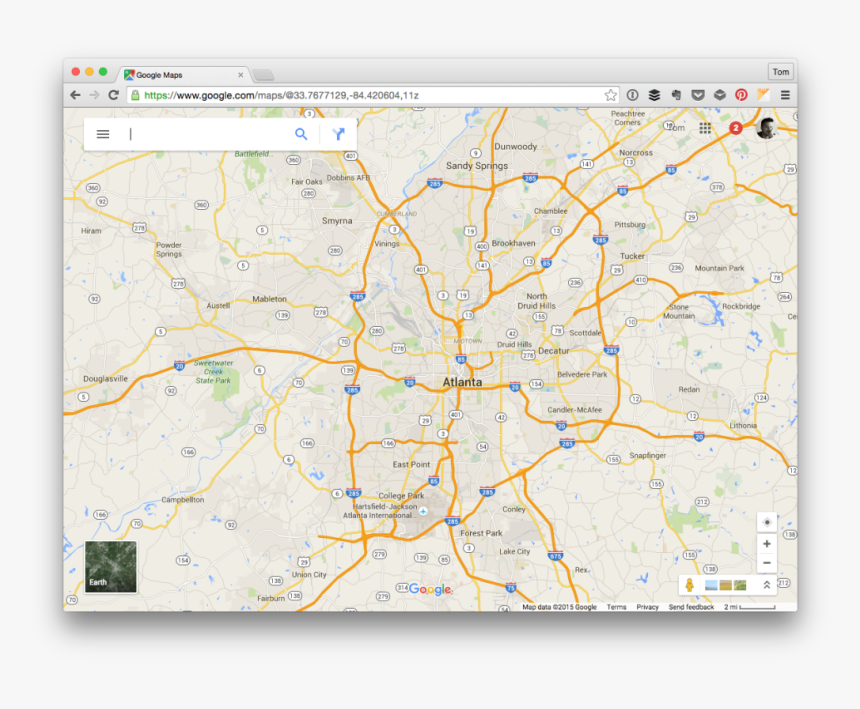Click the Atlanta city label

[462, 382]
